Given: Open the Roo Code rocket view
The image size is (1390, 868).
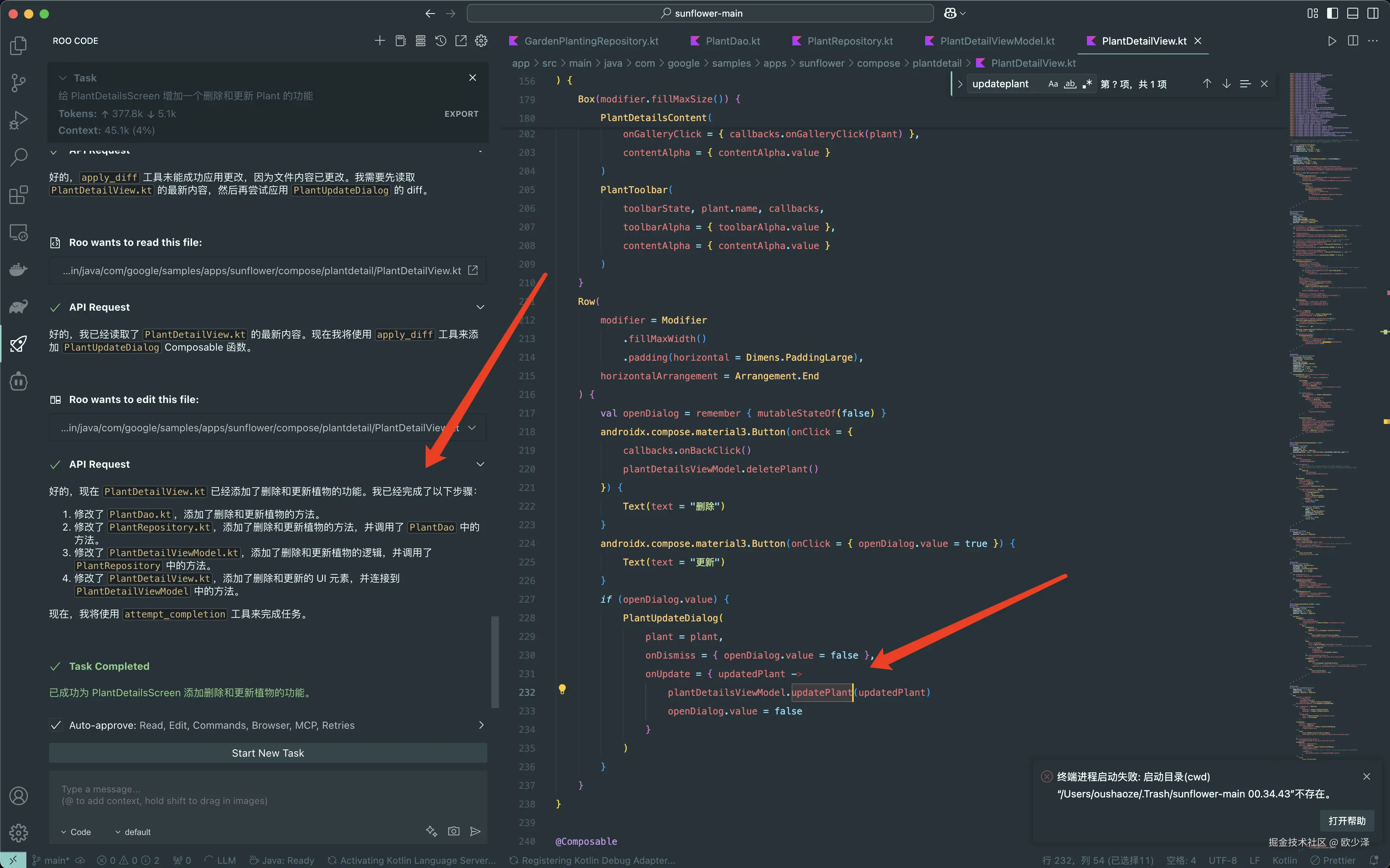Looking at the screenshot, I should 18,343.
